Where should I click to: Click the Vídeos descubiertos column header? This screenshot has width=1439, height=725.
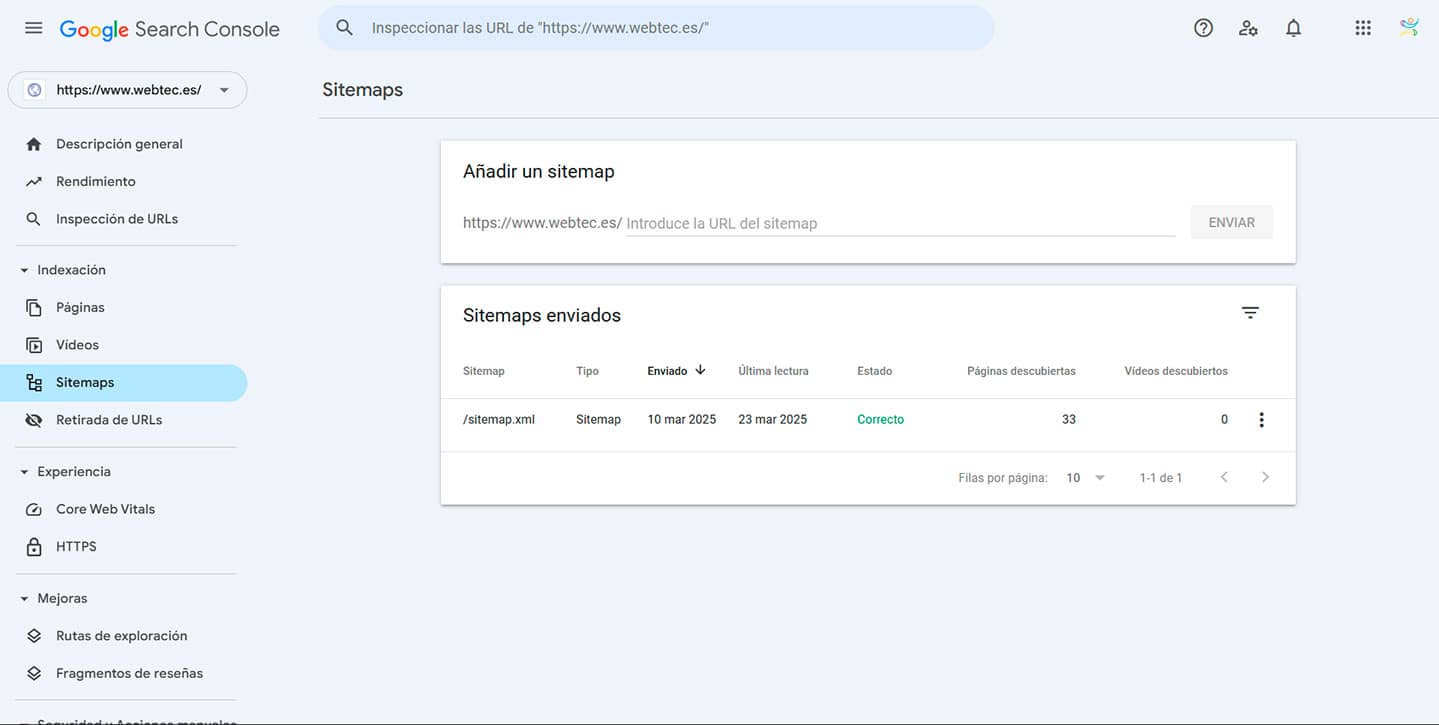[1176, 371]
